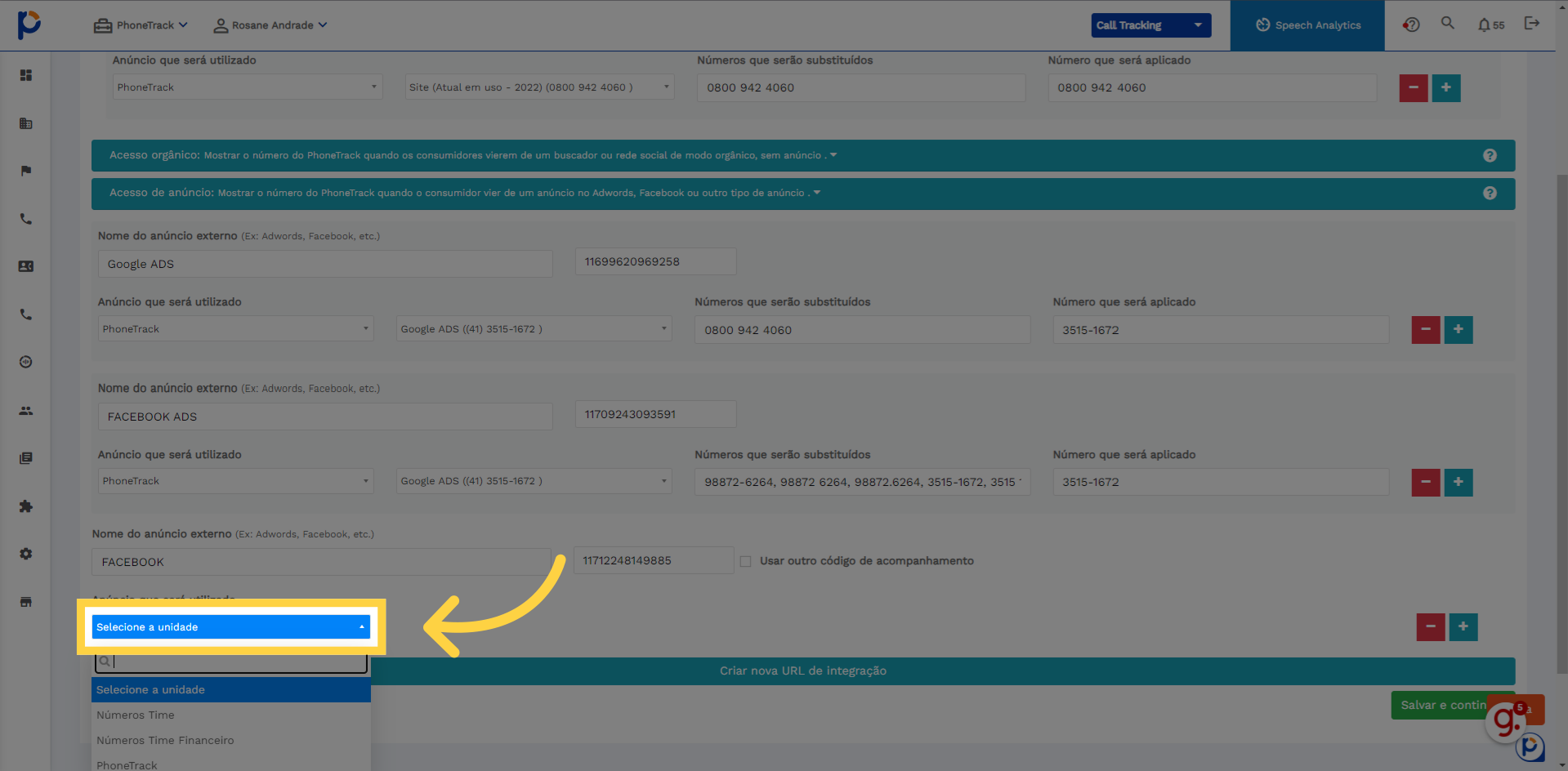Open the Call Tracking selector dropdown
This screenshot has width=1568, height=771.
(x=1151, y=25)
